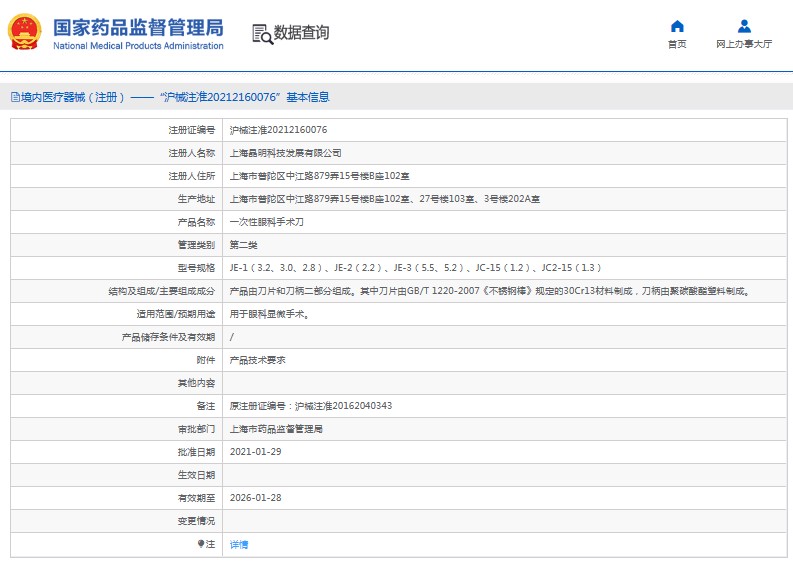Click the 产品储存条件及有效期 label
Image resolution: width=793 pixels, height=564 pixels.
168,337
